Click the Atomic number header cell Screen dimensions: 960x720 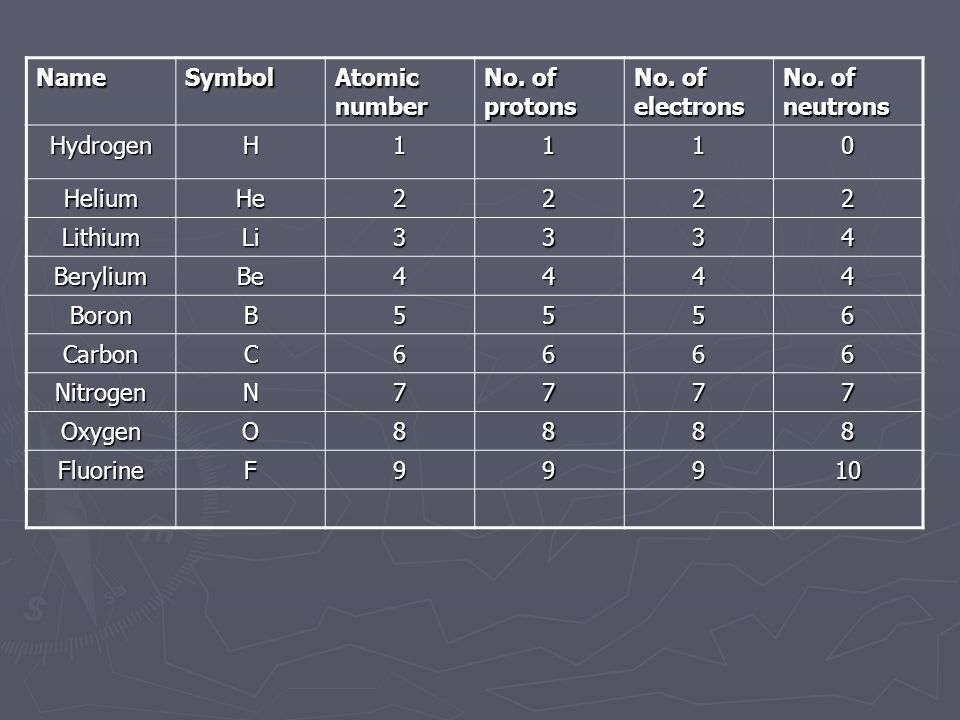point(400,92)
